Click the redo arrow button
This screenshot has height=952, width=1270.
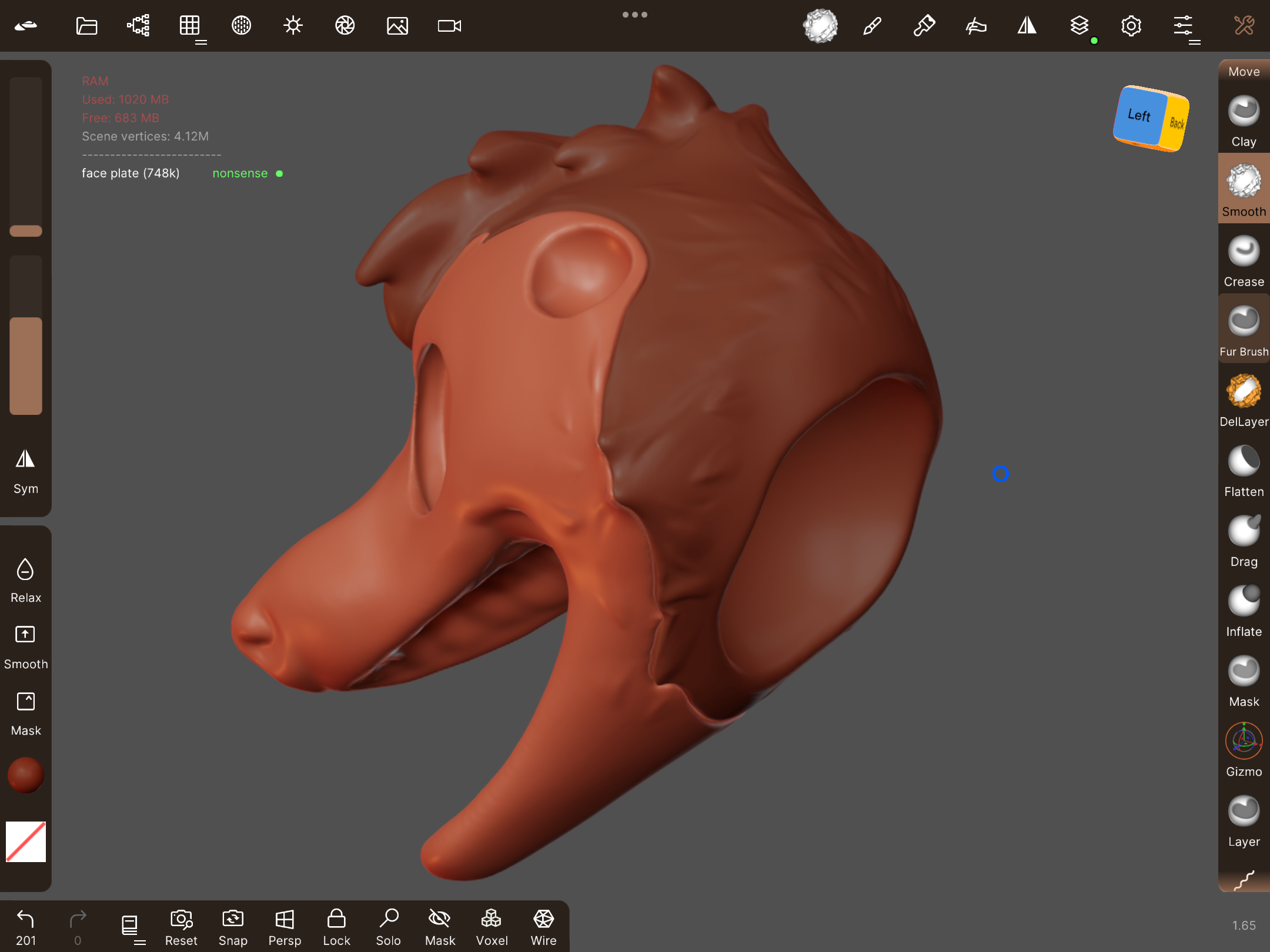point(78,927)
